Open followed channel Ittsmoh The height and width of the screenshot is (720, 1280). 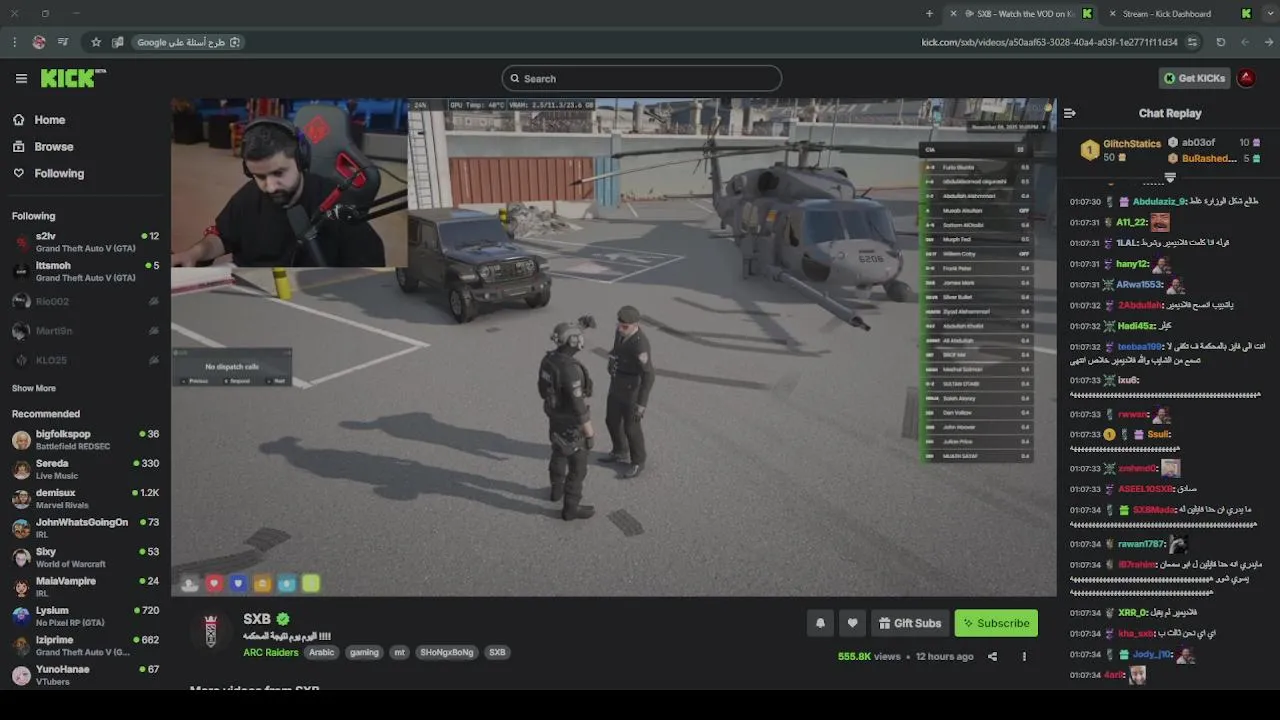(85, 271)
